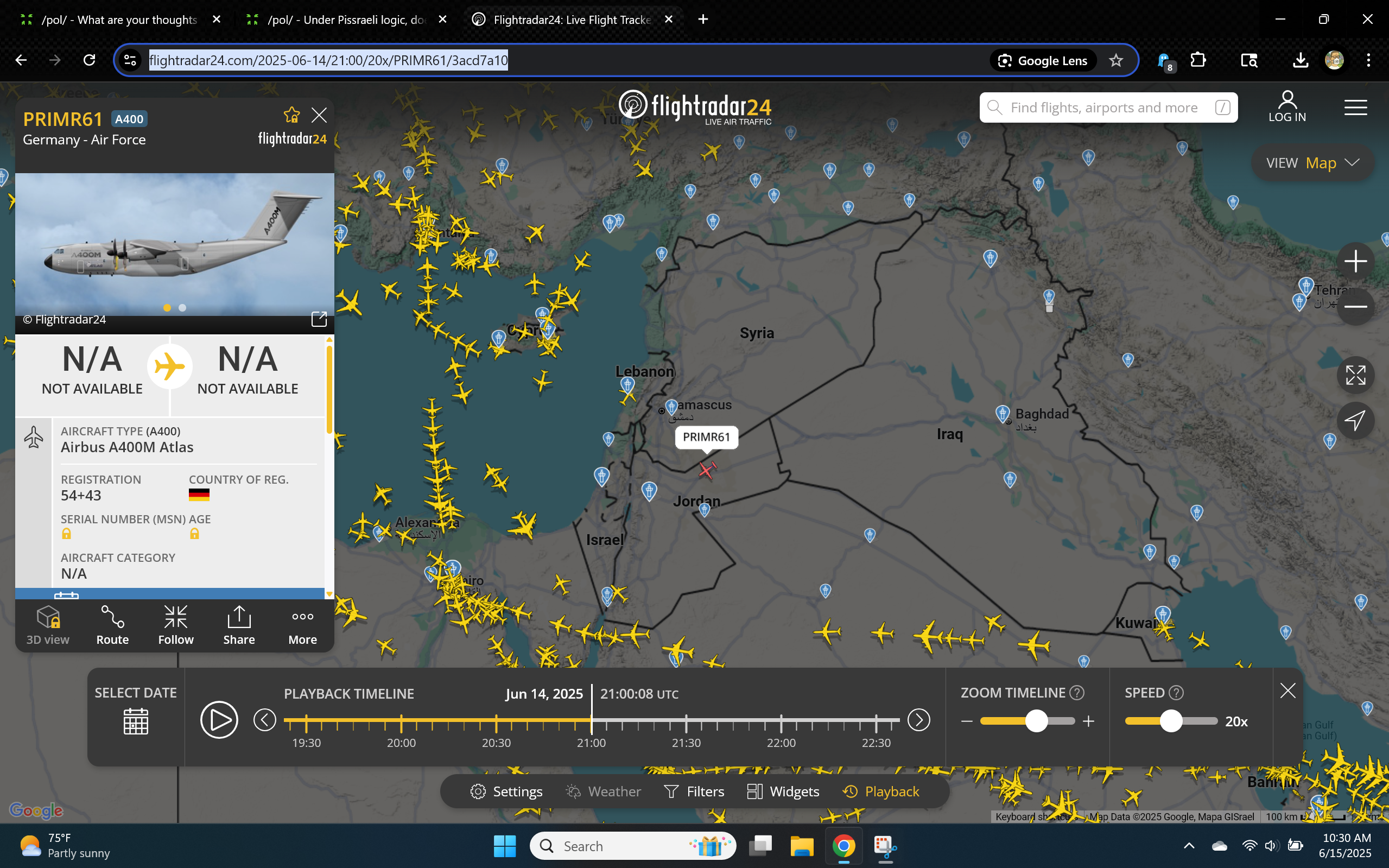Click the Baghdad airport pin

click(1002, 413)
